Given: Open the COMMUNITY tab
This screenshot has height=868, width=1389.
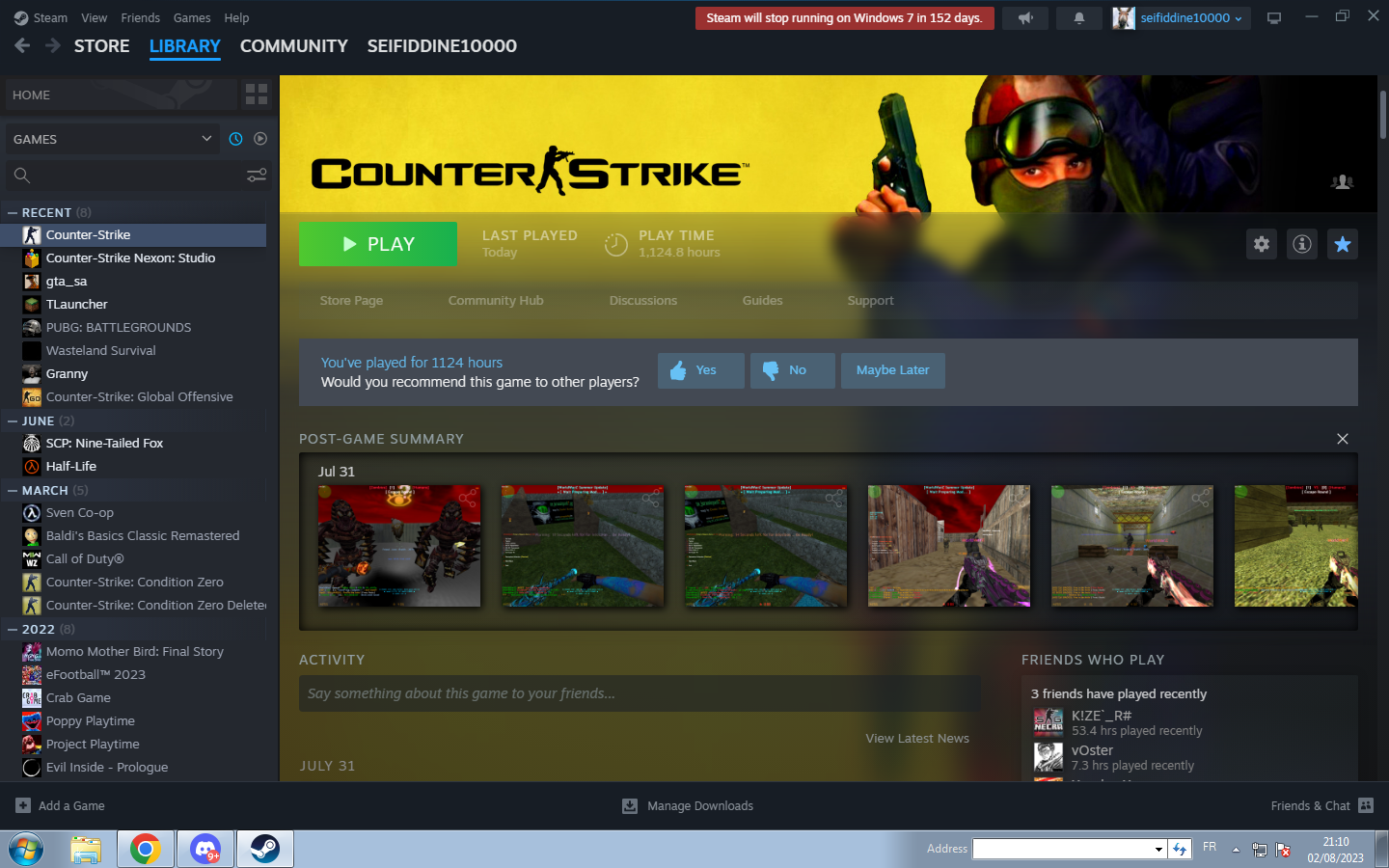Looking at the screenshot, I should pyautogui.click(x=293, y=46).
